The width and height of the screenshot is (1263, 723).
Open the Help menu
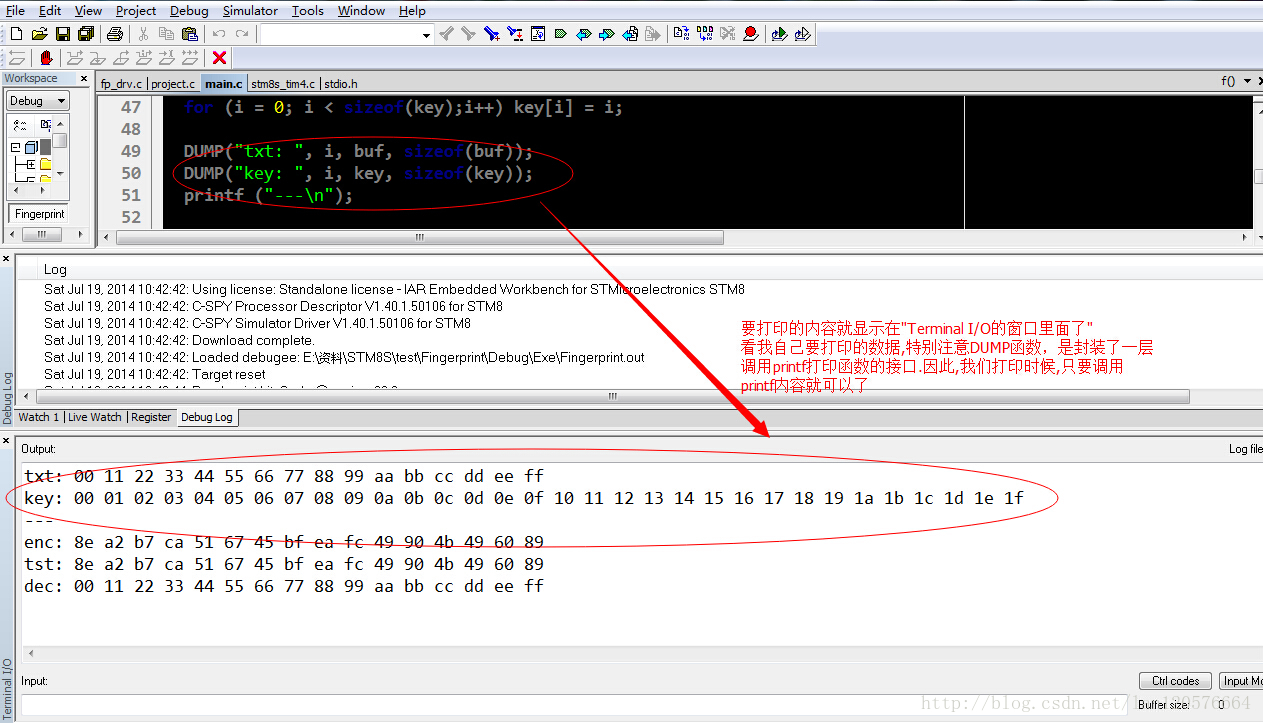pyautogui.click(x=412, y=11)
